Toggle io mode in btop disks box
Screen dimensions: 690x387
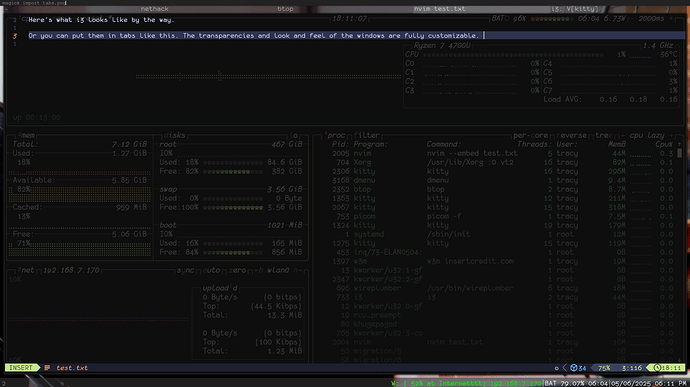[294, 135]
